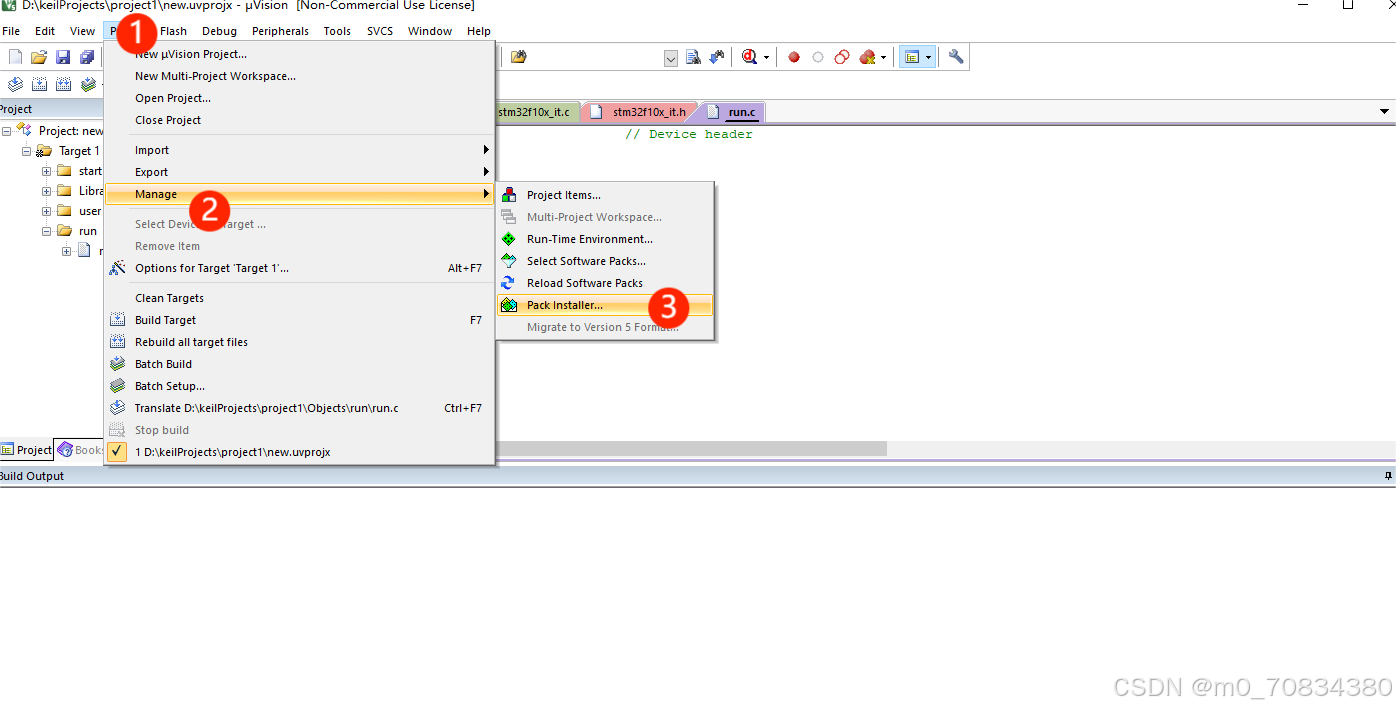Click the Incremental Find toolbar icon

point(717,58)
